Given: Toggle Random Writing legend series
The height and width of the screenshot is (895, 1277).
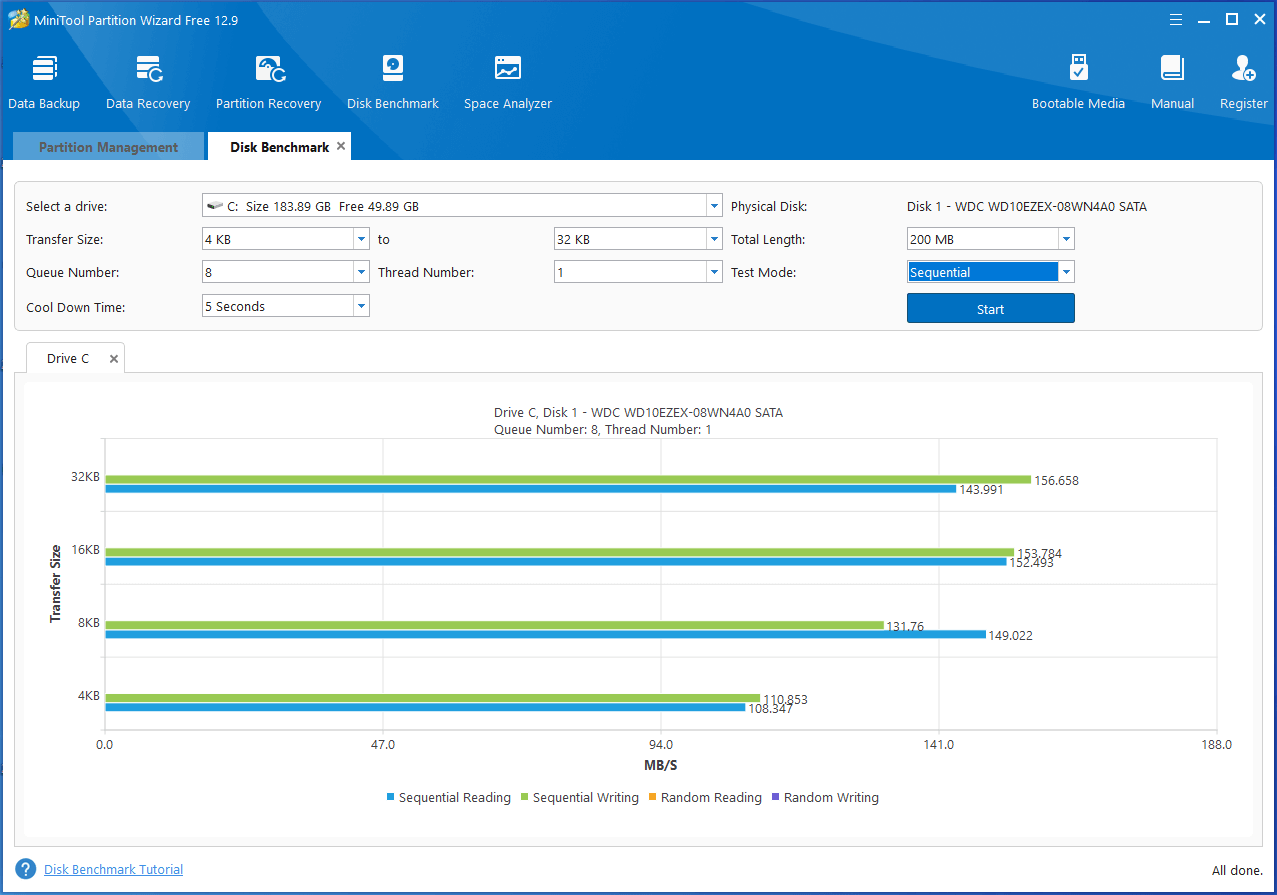Looking at the screenshot, I should 825,798.
